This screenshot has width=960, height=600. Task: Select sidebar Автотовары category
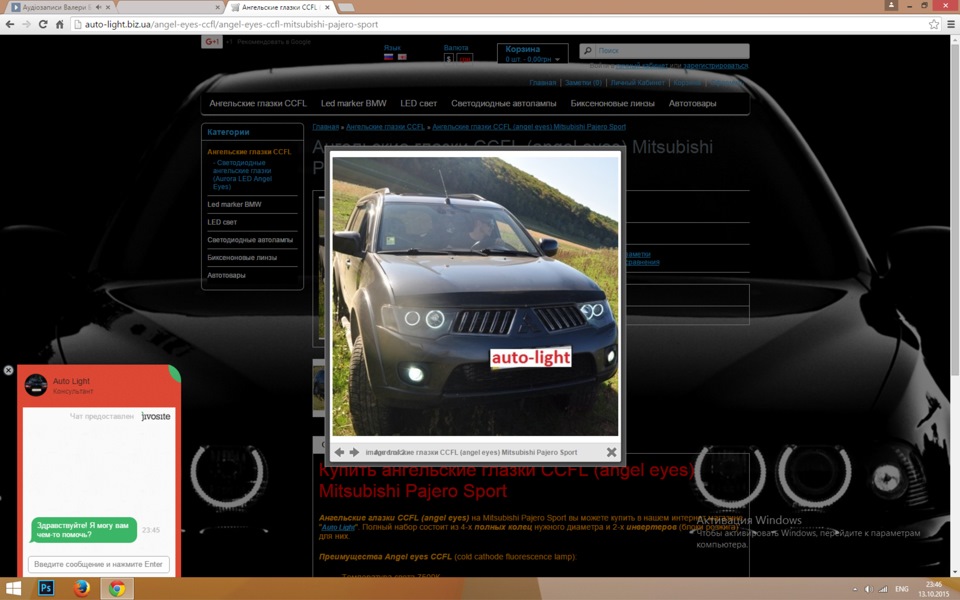pos(226,276)
